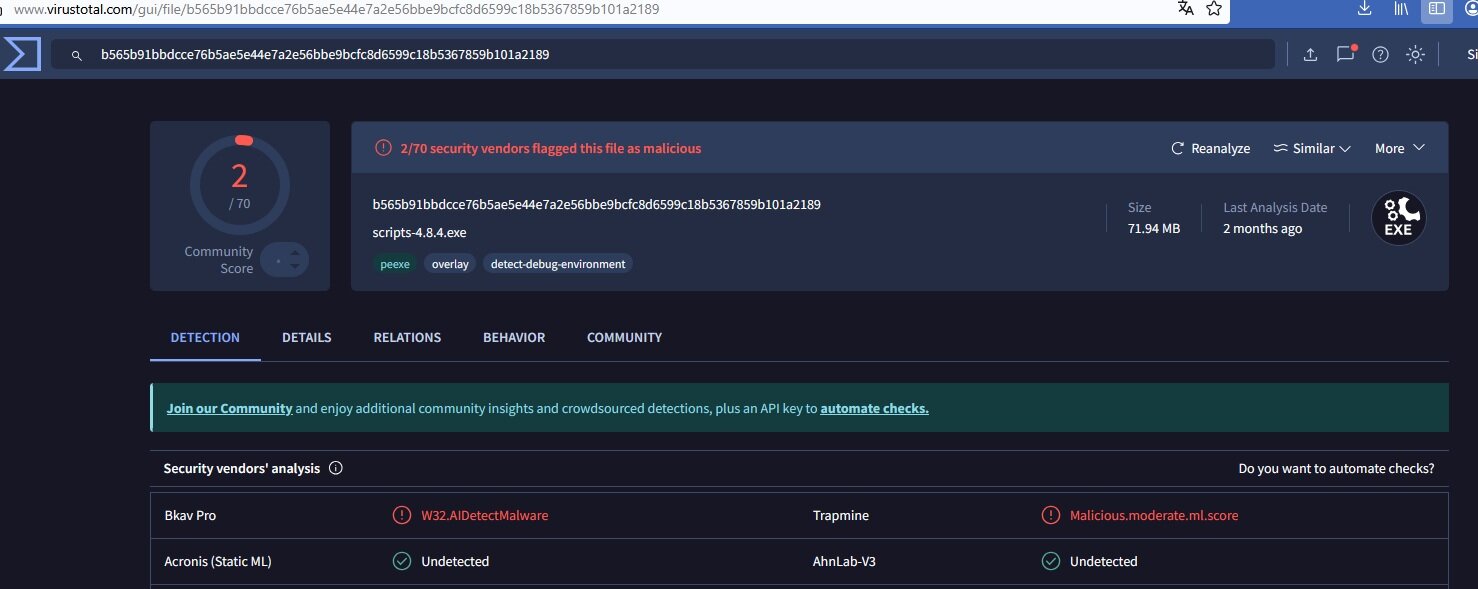
Task: Open the browser downloads icon
Action: click(x=1364, y=9)
